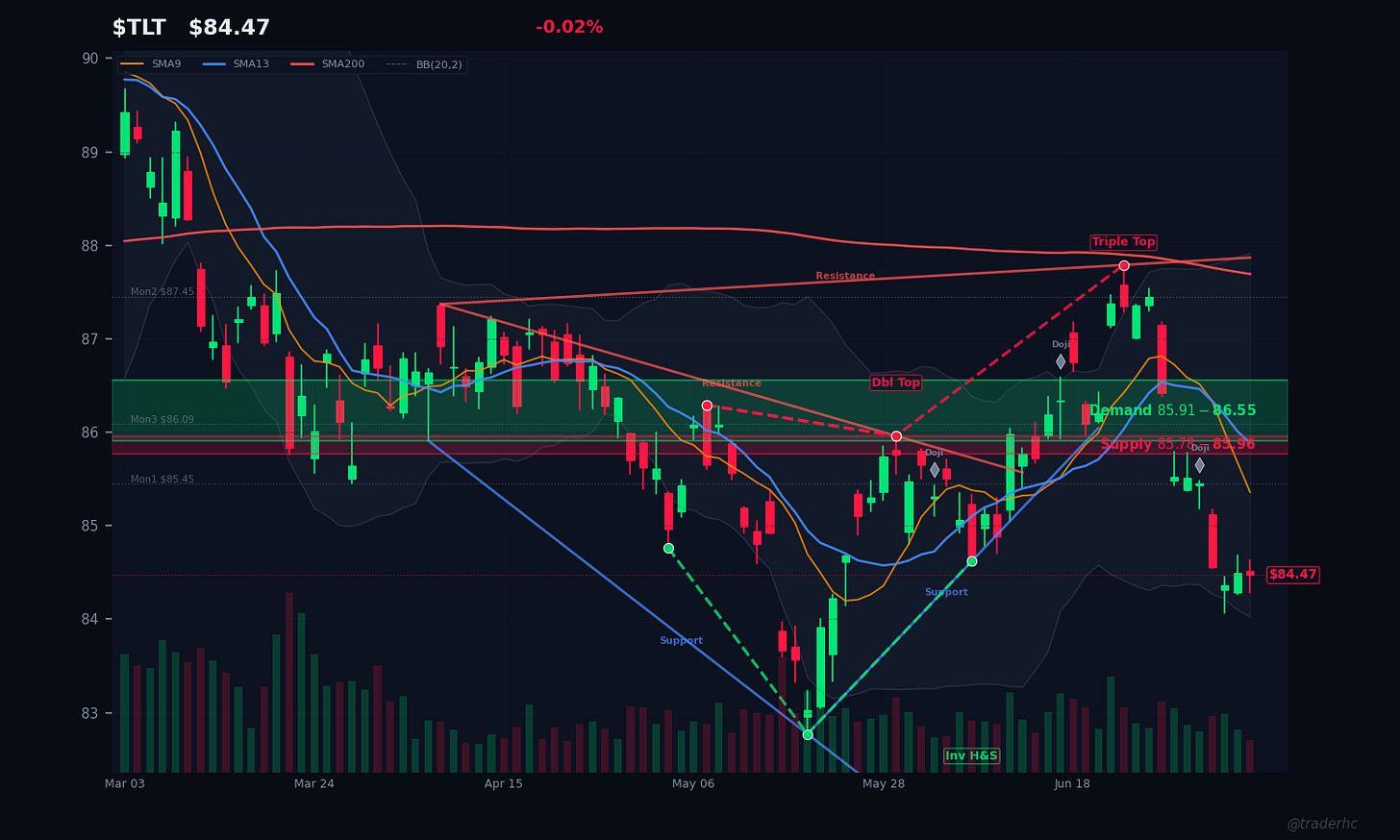Click the Mon2 $87.45 level label
The image size is (1400, 840).
162,291
